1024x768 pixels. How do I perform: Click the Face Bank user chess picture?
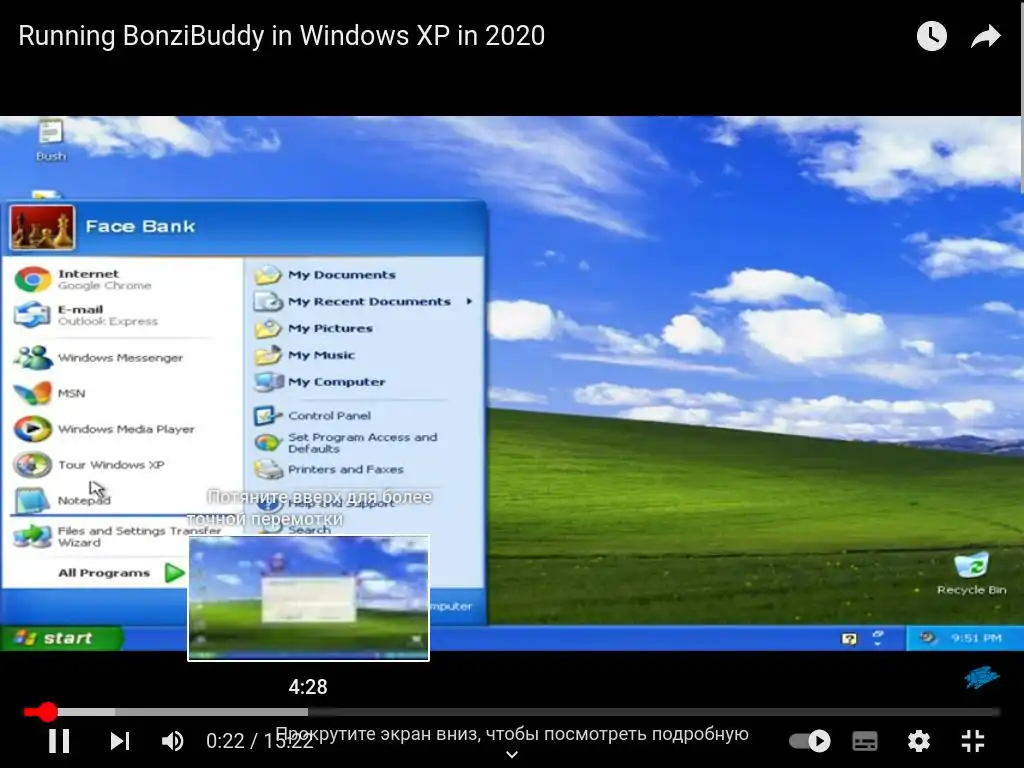(x=42, y=227)
